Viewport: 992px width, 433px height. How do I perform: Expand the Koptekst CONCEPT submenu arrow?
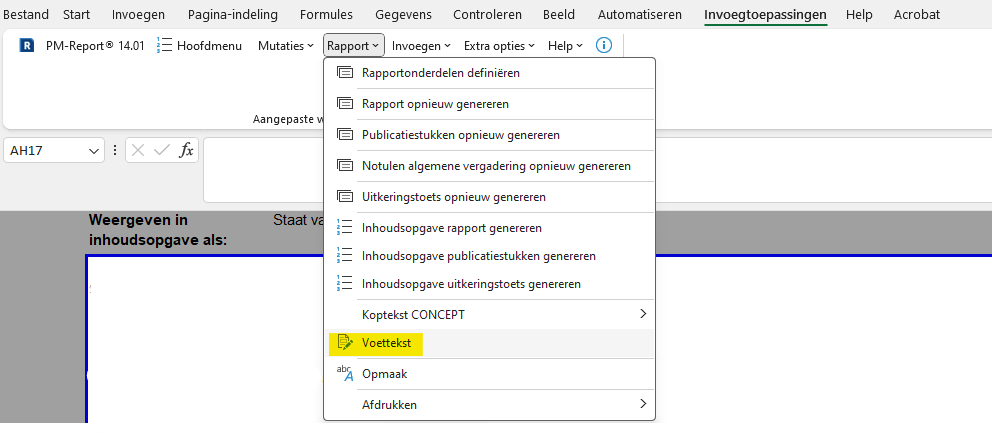[643, 314]
